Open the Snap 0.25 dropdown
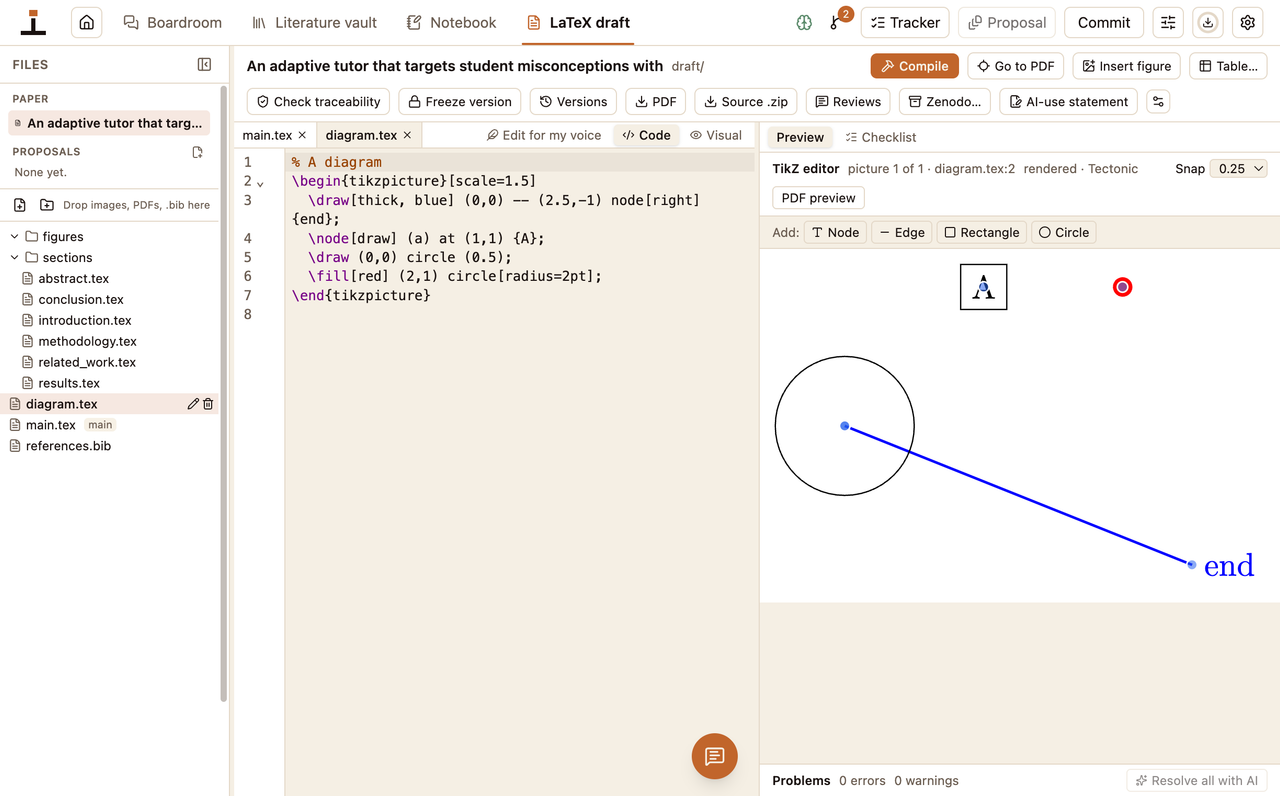This screenshot has width=1280, height=796. tap(1238, 169)
